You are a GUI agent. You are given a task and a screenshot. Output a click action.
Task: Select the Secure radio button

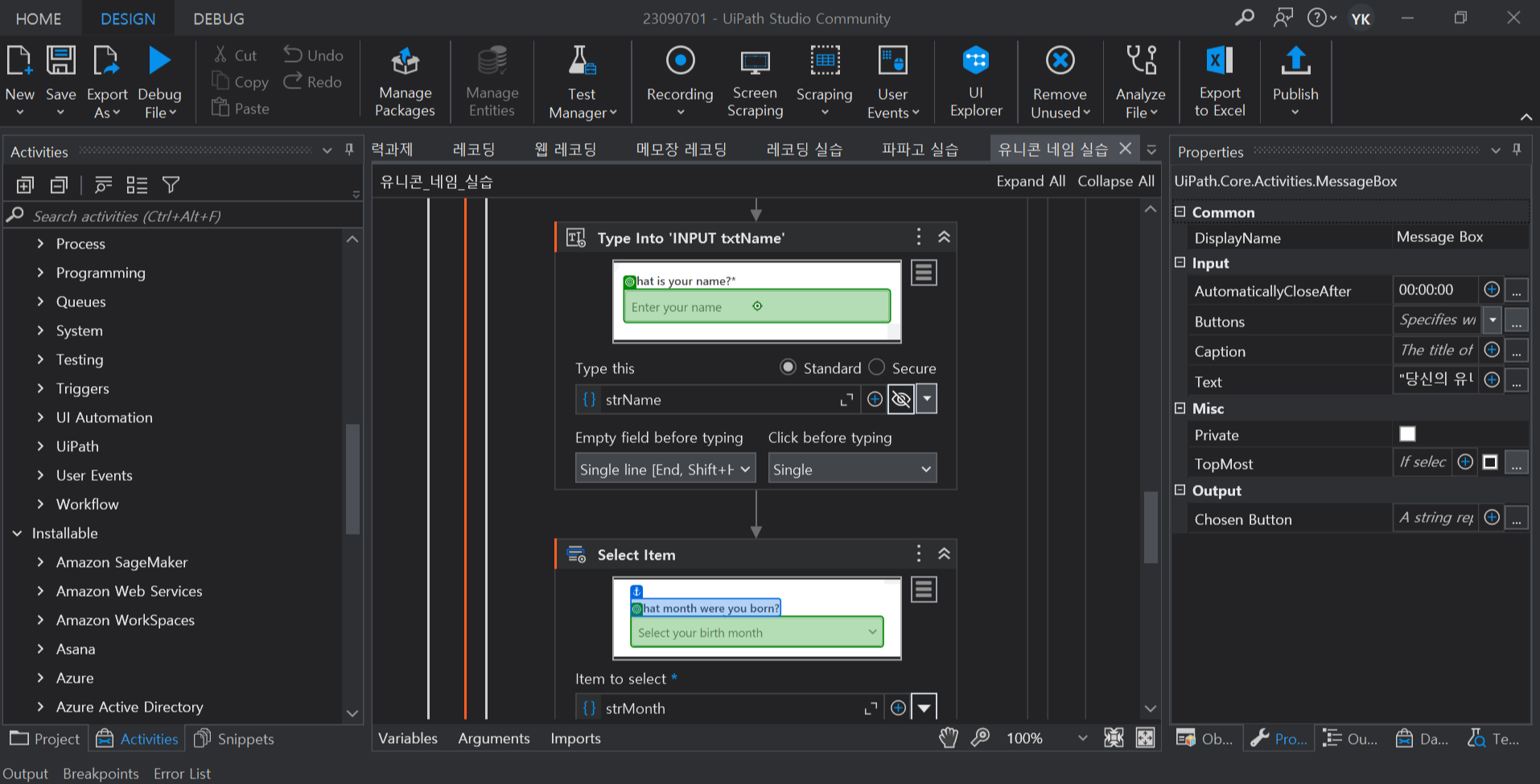coord(876,367)
